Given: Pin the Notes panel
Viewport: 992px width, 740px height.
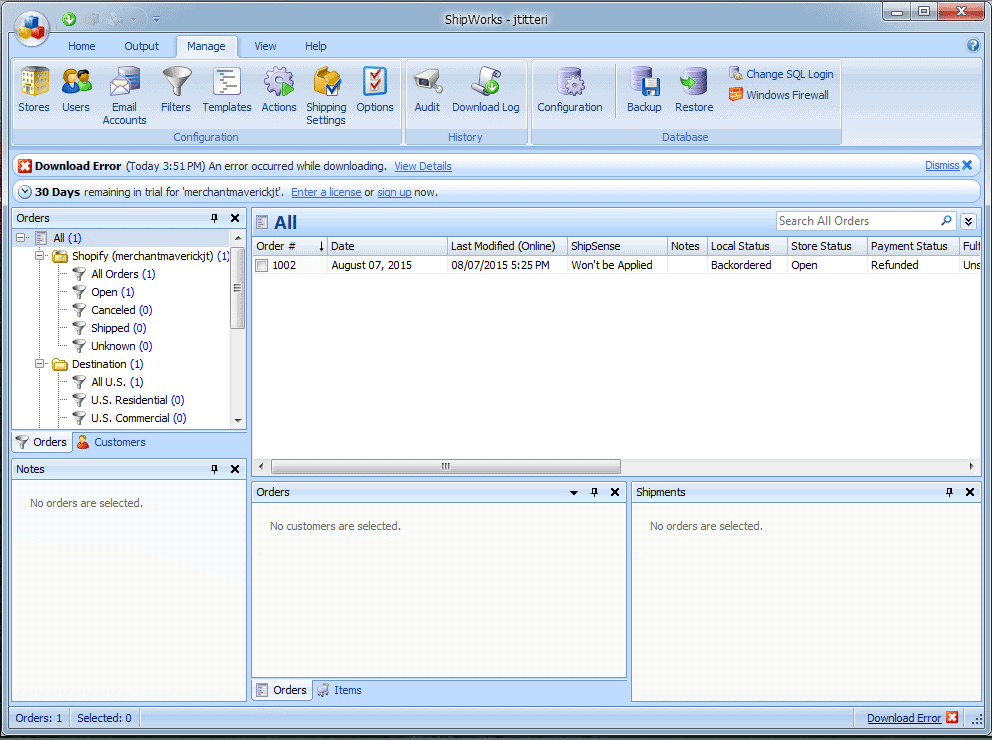Looking at the screenshot, I should click(214, 469).
